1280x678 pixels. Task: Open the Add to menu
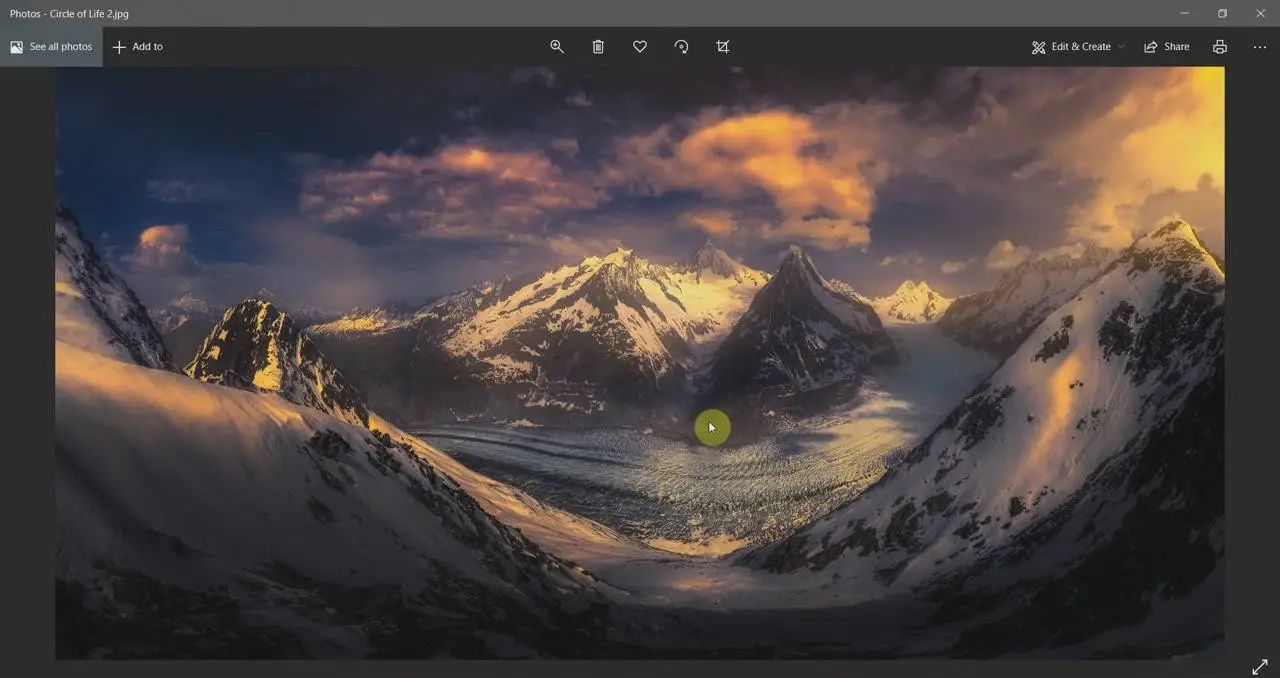tap(138, 47)
